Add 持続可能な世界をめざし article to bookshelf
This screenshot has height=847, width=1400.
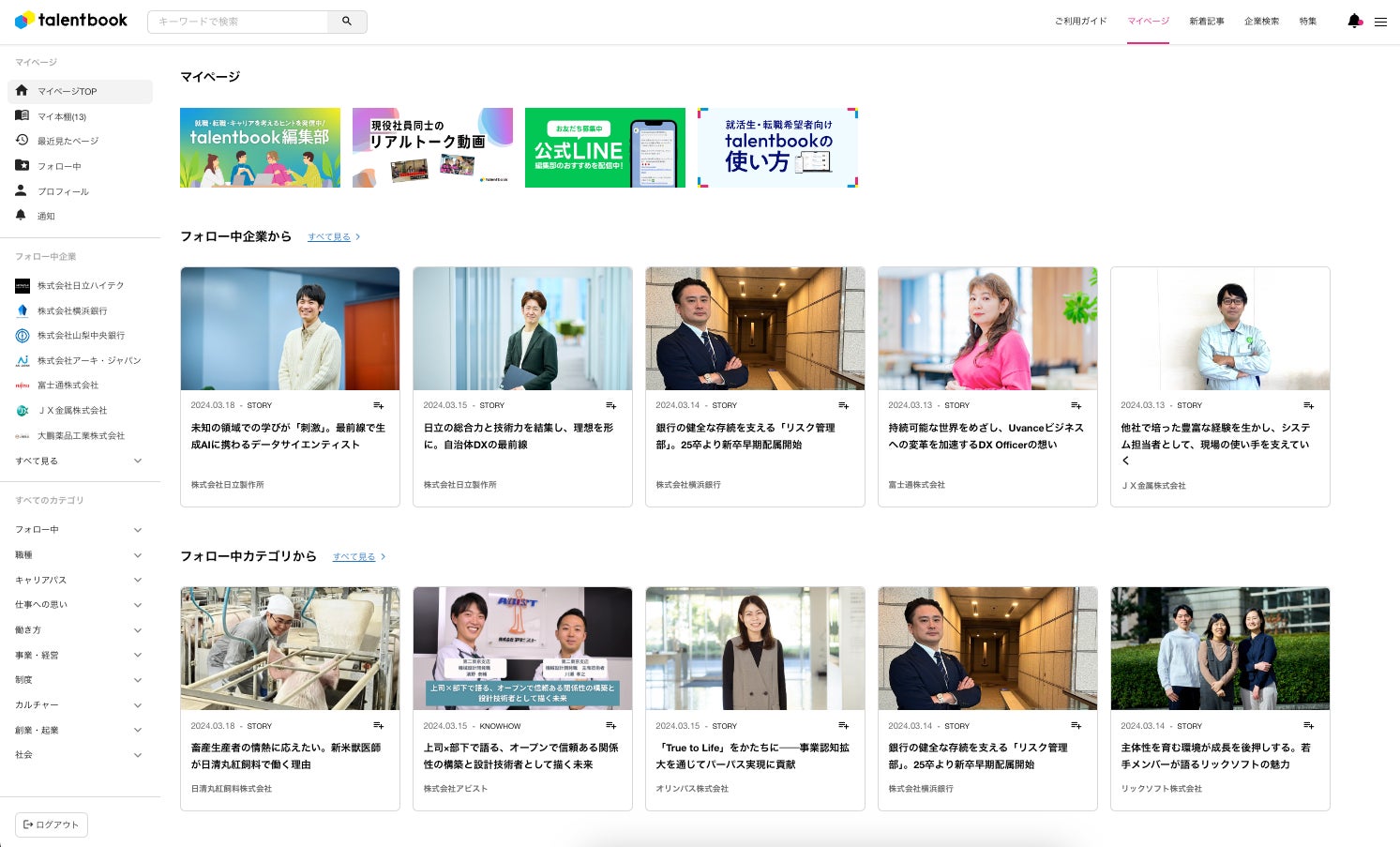pyautogui.click(x=1076, y=405)
